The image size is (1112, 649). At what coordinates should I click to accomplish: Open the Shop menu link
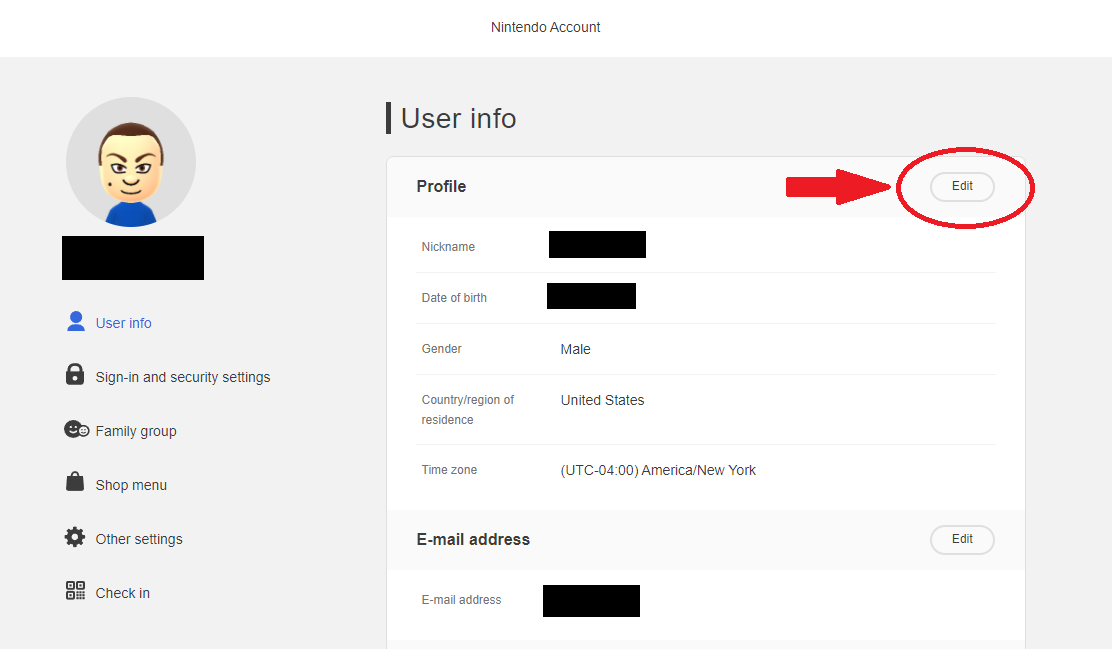pyautogui.click(x=131, y=485)
